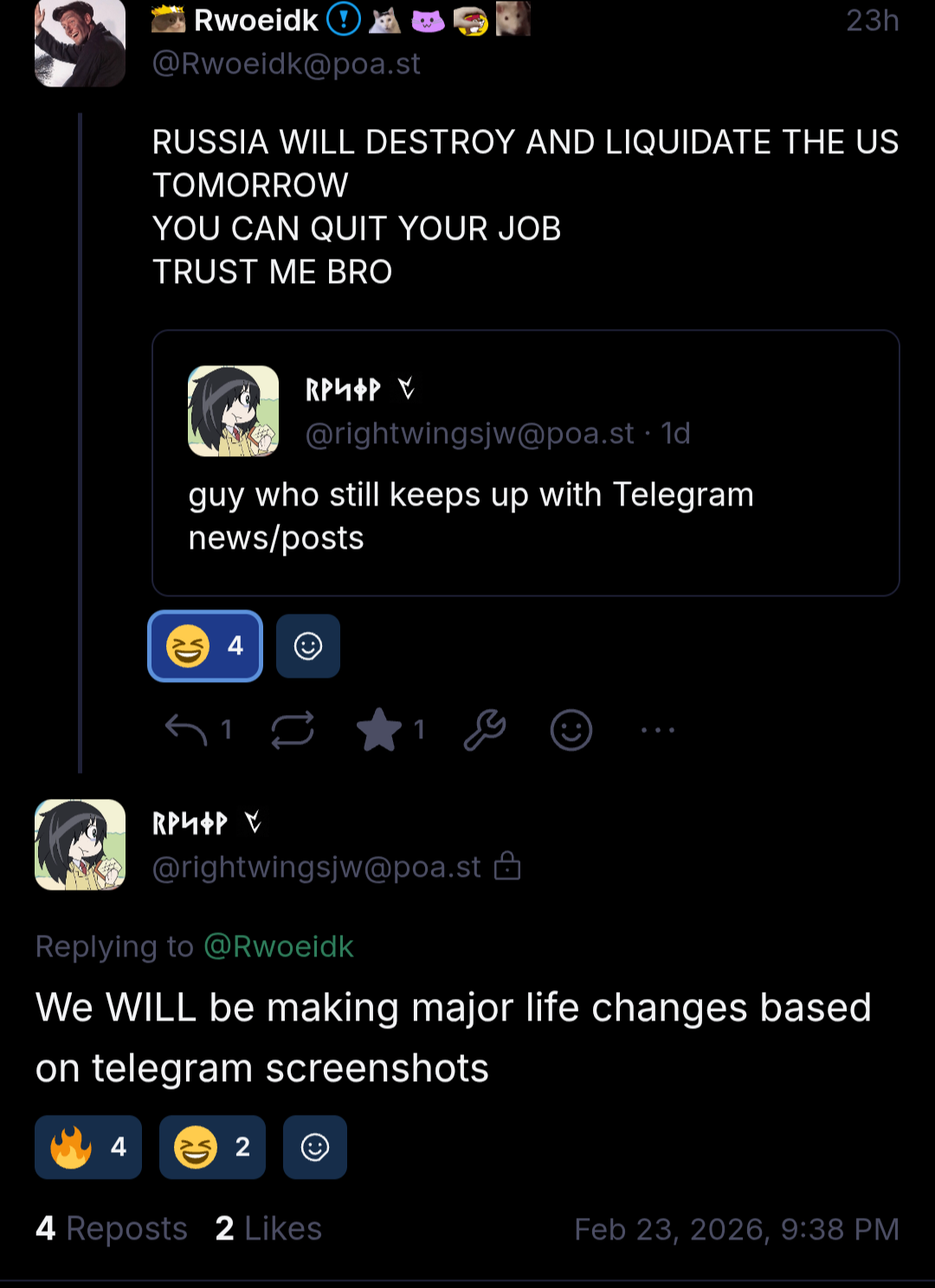Open the wrench admin tools icon
The height and width of the screenshot is (1288, 935).
(x=485, y=730)
